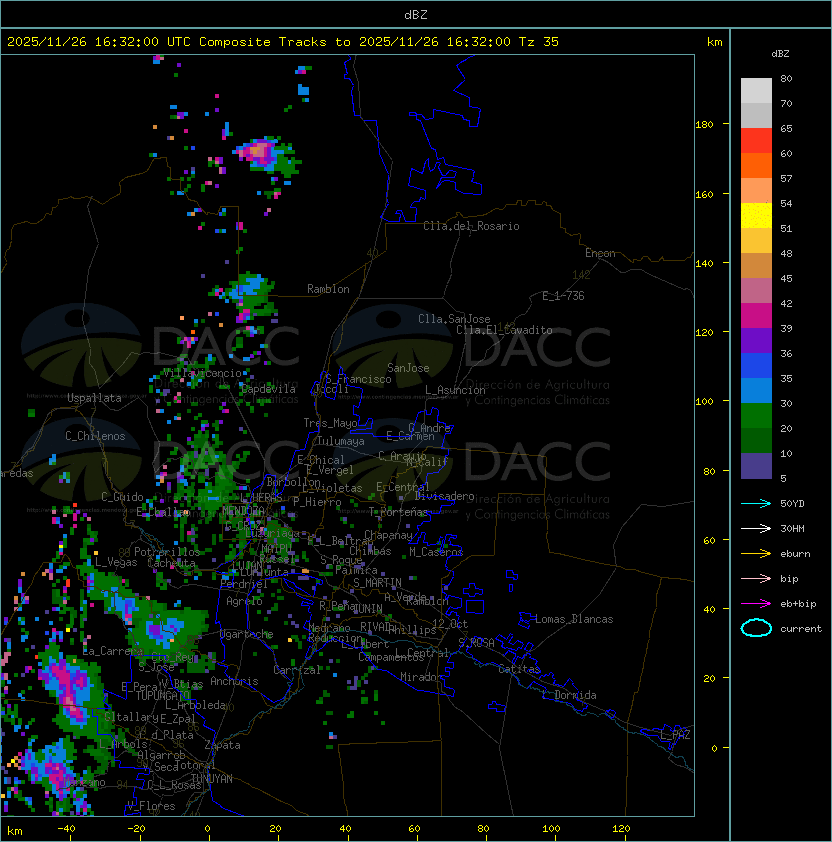Click the Catitas place label
Viewport: 832px width, 842px height.
tap(519, 669)
